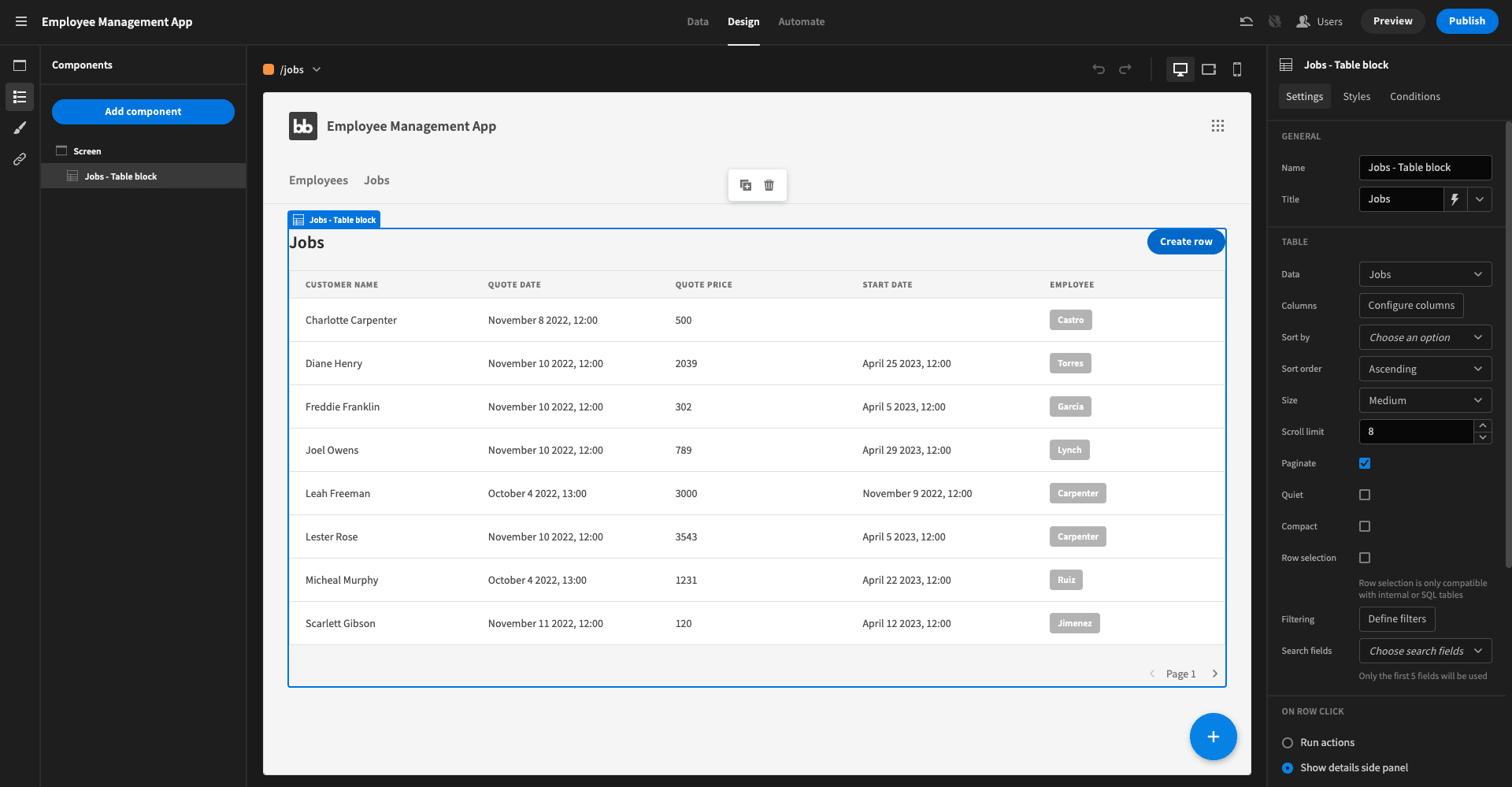Select Jobs - Table block tree item
The height and width of the screenshot is (787, 1512).
(x=143, y=176)
